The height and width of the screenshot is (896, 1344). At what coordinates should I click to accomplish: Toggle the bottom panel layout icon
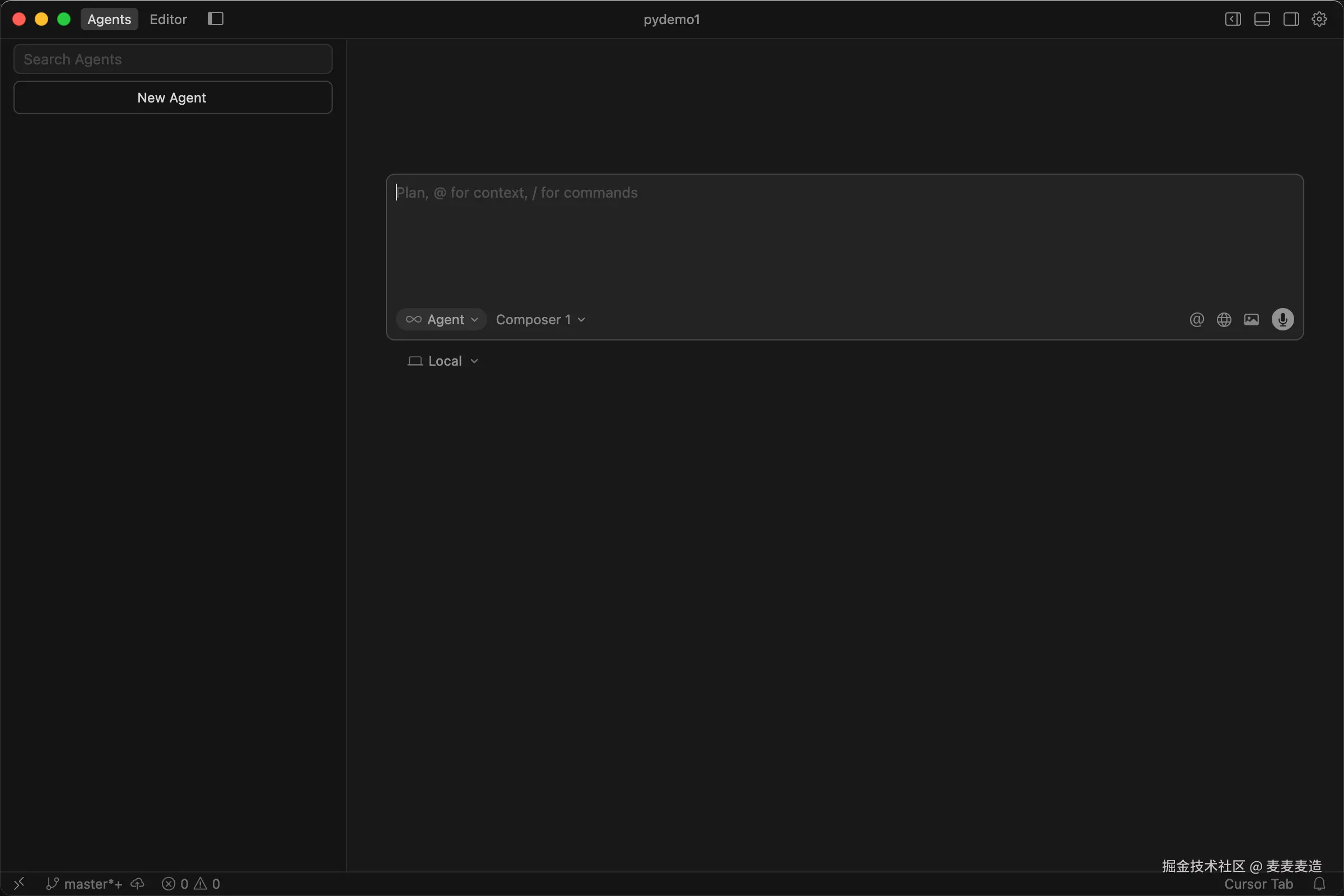coord(1262,19)
